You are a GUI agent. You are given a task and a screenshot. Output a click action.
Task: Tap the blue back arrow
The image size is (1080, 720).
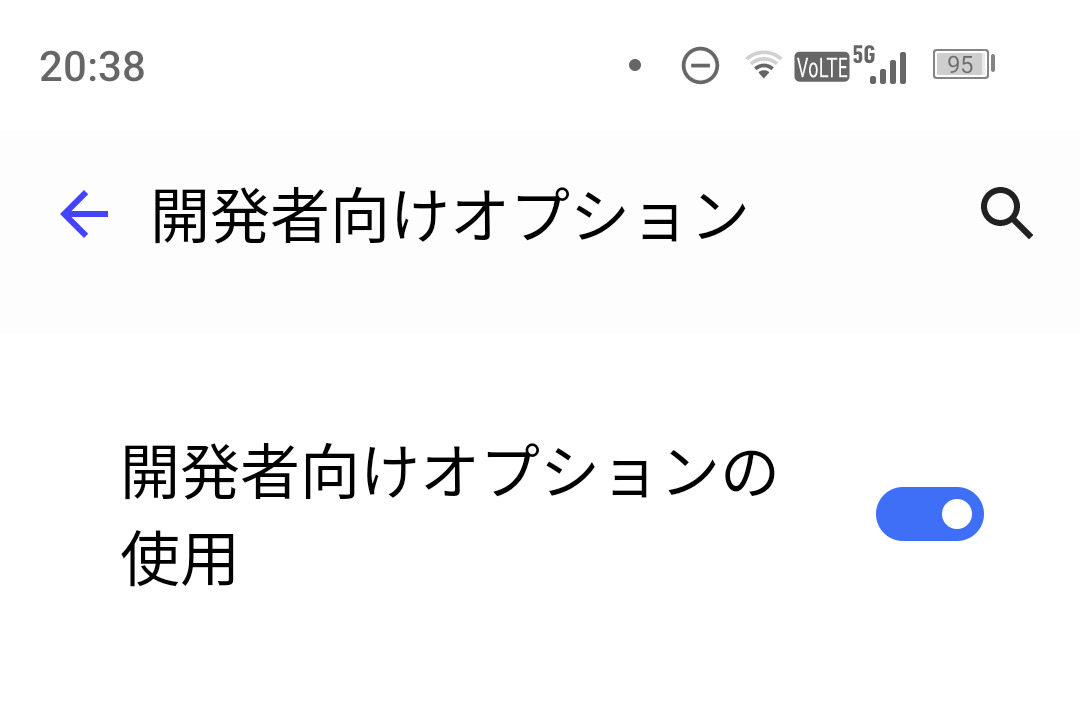[x=84, y=214]
